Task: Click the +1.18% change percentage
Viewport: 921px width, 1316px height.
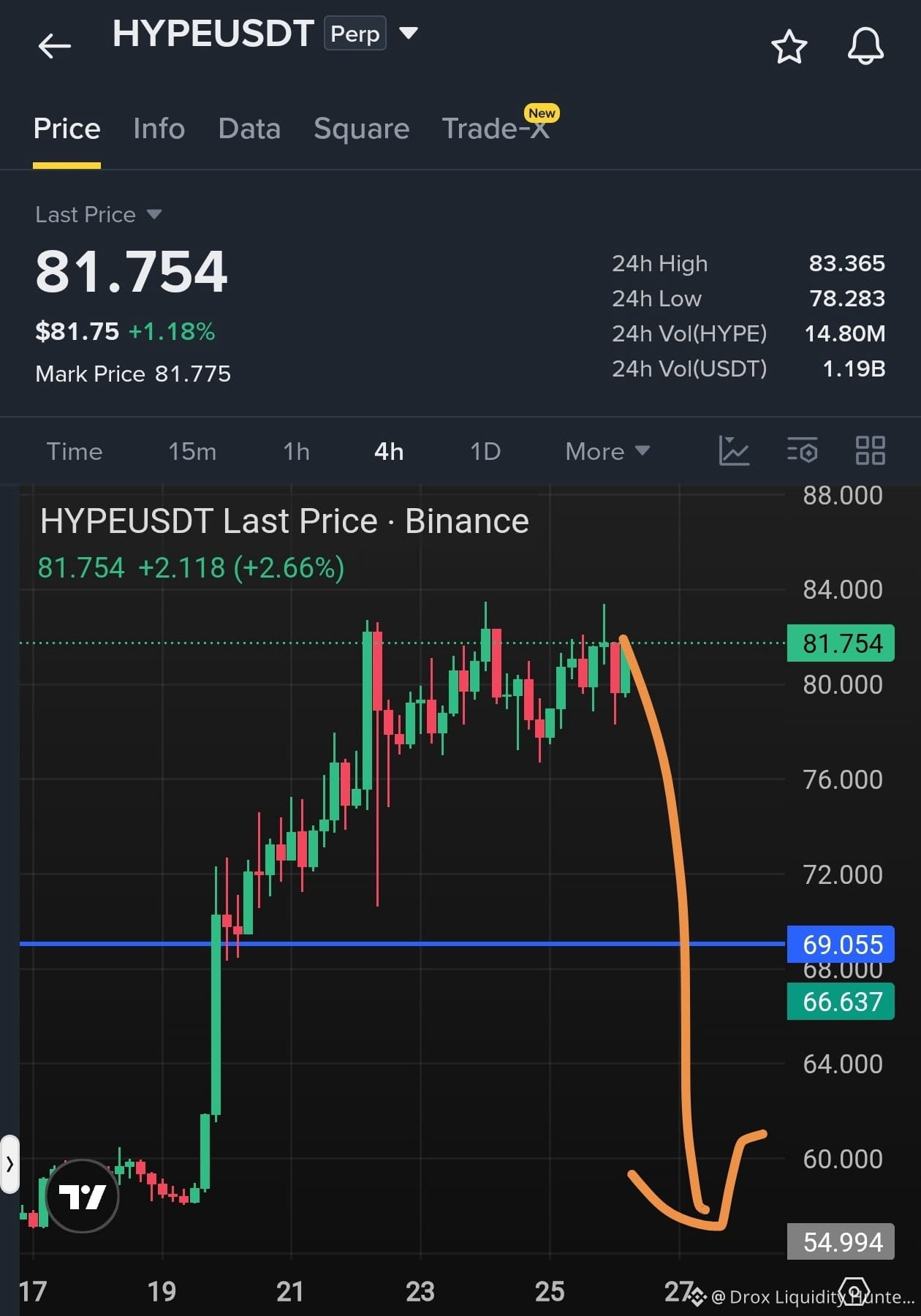Action: 172,331
